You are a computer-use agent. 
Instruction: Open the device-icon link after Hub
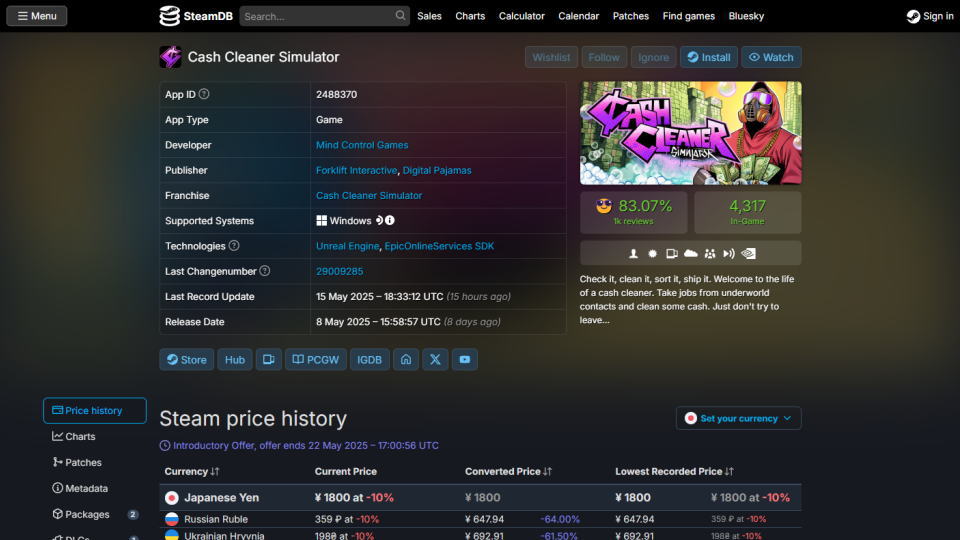point(268,359)
